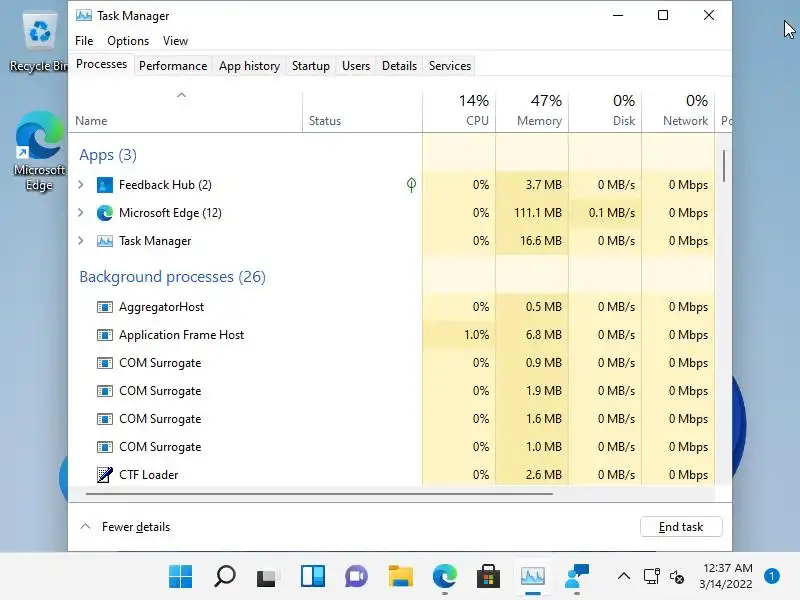Image resolution: width=800 pixels, height=600 pixels.
Task: Switch to the Users tab
Action: click(x=356, y=66)
